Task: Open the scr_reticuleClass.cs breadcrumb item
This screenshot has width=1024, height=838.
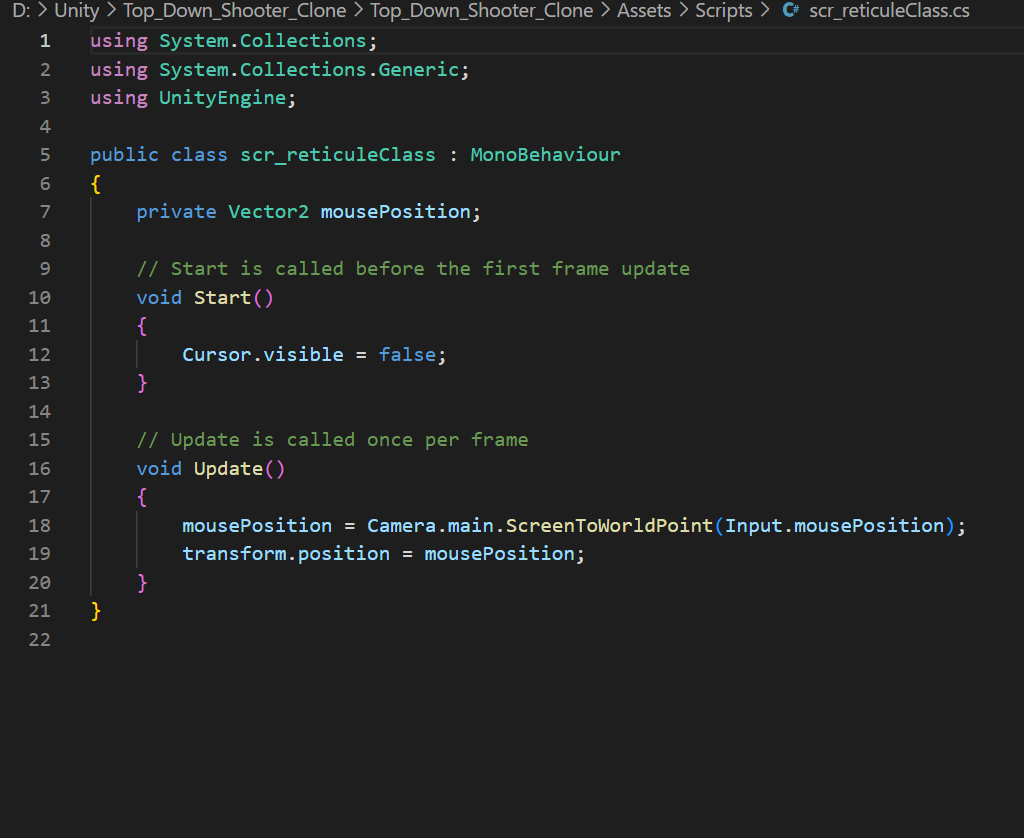Action: (888, 12)
